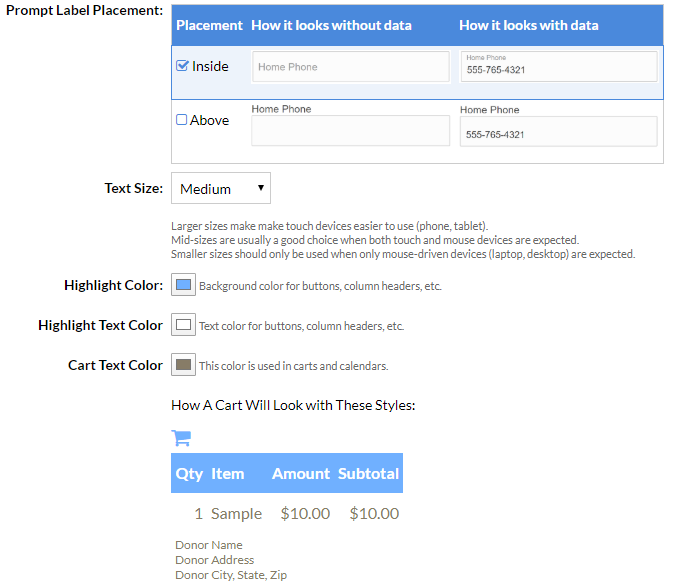Open the Highlight Text Color swatch
The image size is (674, 581).
click(184, 324)
